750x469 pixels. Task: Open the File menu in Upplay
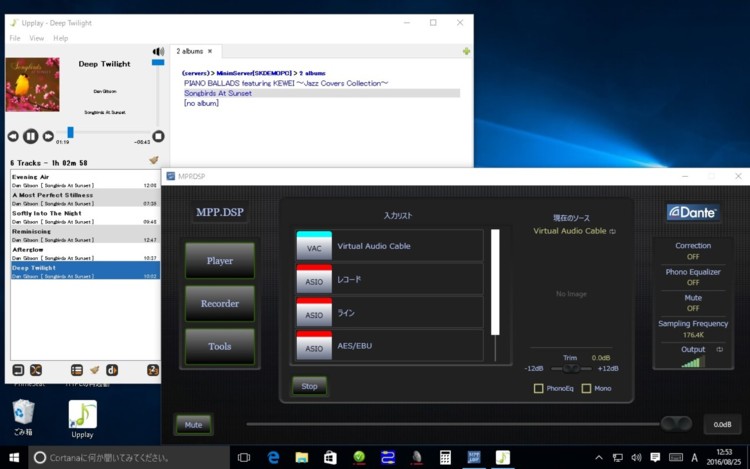coord(15,38)
